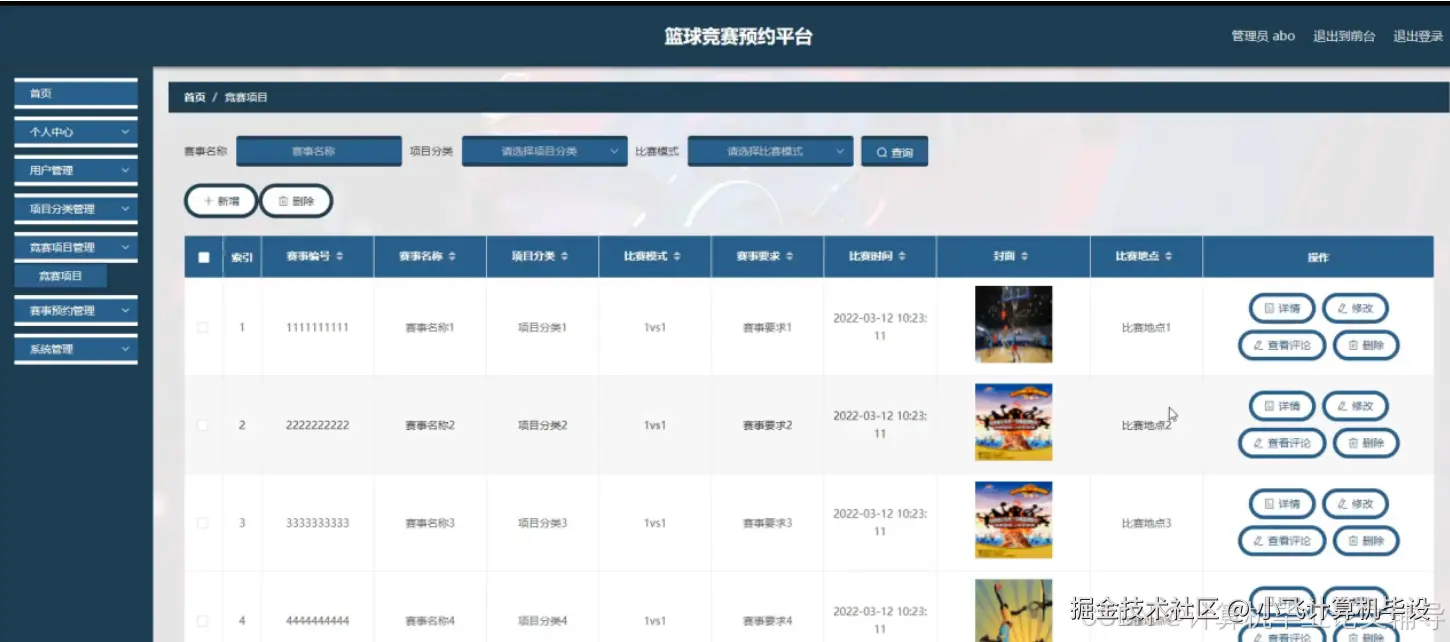Viewport: 1450px width, 642px height.
Task: Open the cover thumbnail of 赛事名称4
Action: 1013,611
